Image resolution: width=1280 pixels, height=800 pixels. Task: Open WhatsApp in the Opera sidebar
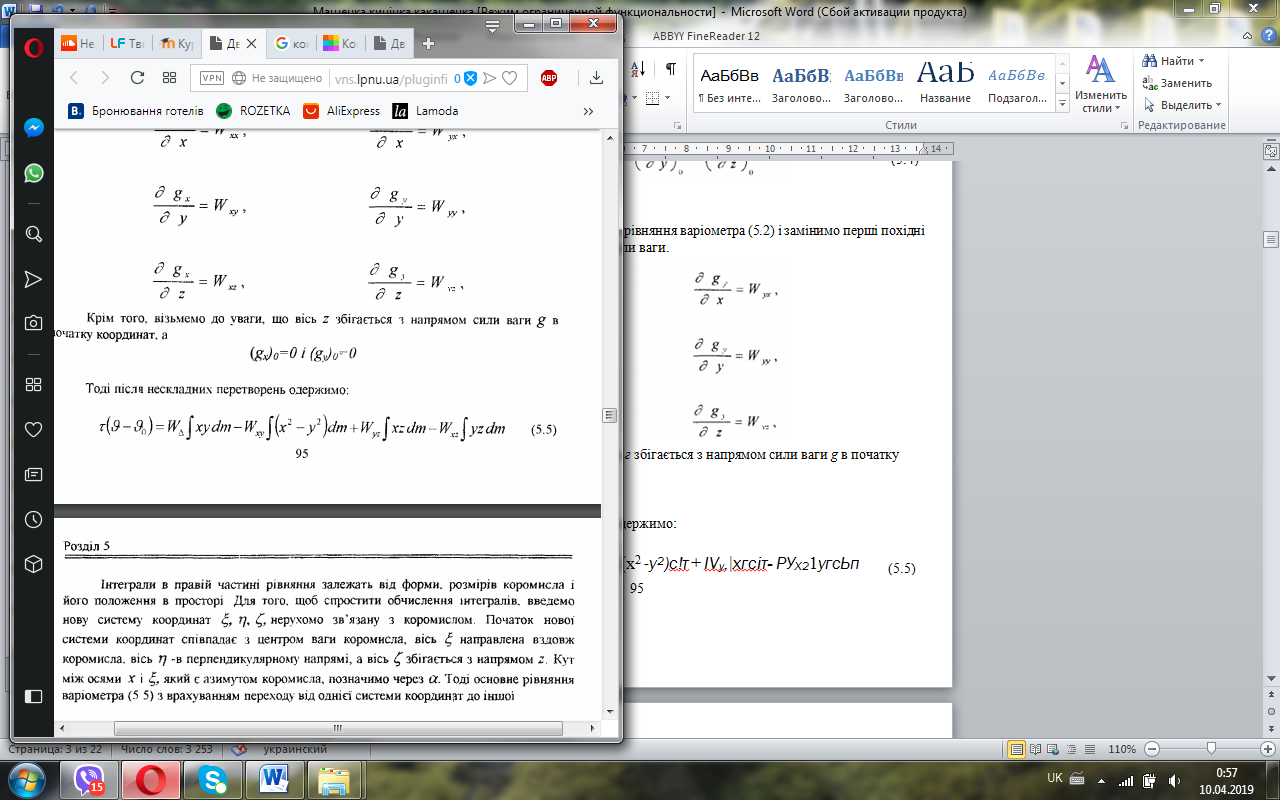click(x=33, y=173)
